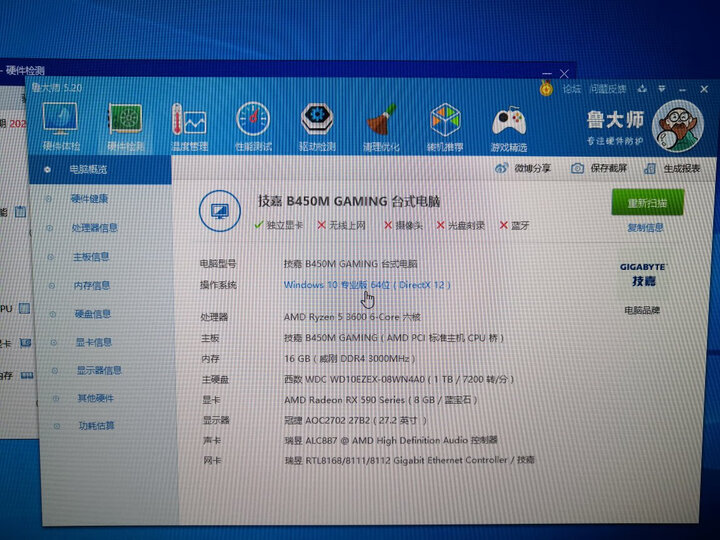
Task: Open 温度管理 temperature management icon
Action: (x=189, y=127)
